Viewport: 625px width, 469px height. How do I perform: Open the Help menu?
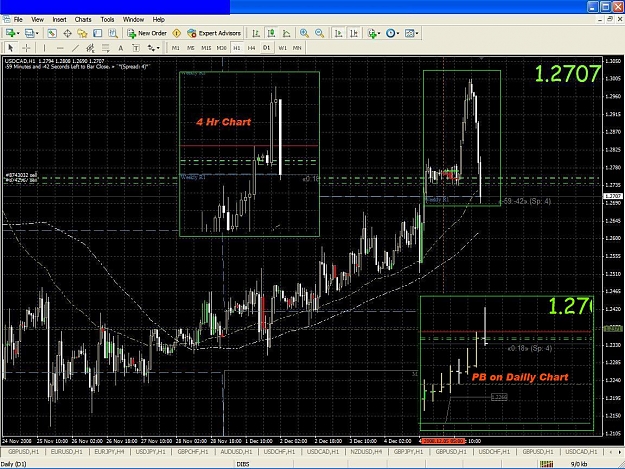[159, 20]
